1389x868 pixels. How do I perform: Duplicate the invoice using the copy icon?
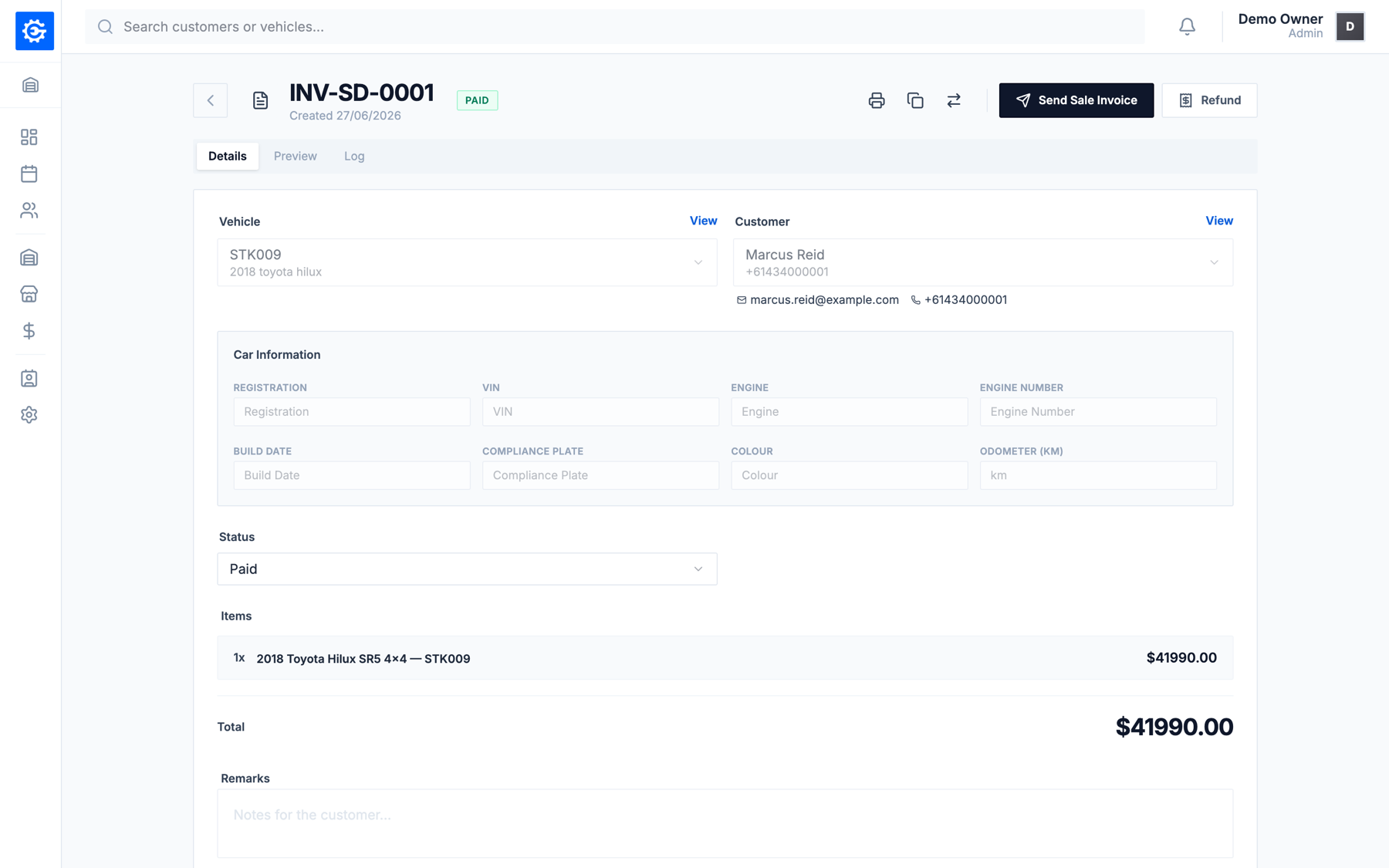coord(915,100)
